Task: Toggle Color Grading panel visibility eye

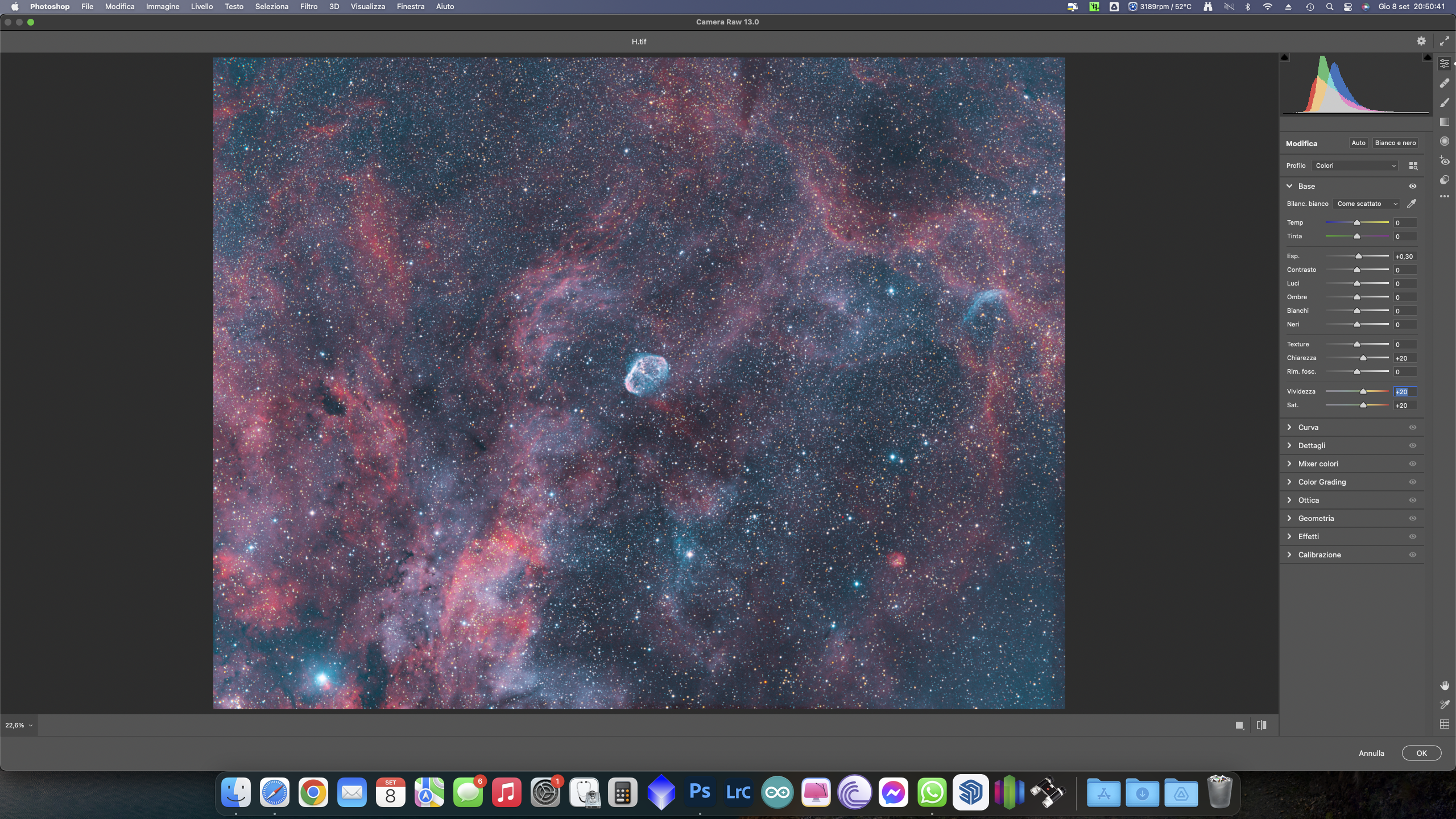Action: [x=1413, y=482]
